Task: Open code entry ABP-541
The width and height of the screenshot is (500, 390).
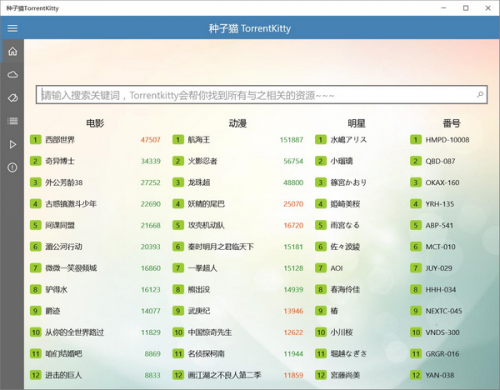Action: pos(439,225)
